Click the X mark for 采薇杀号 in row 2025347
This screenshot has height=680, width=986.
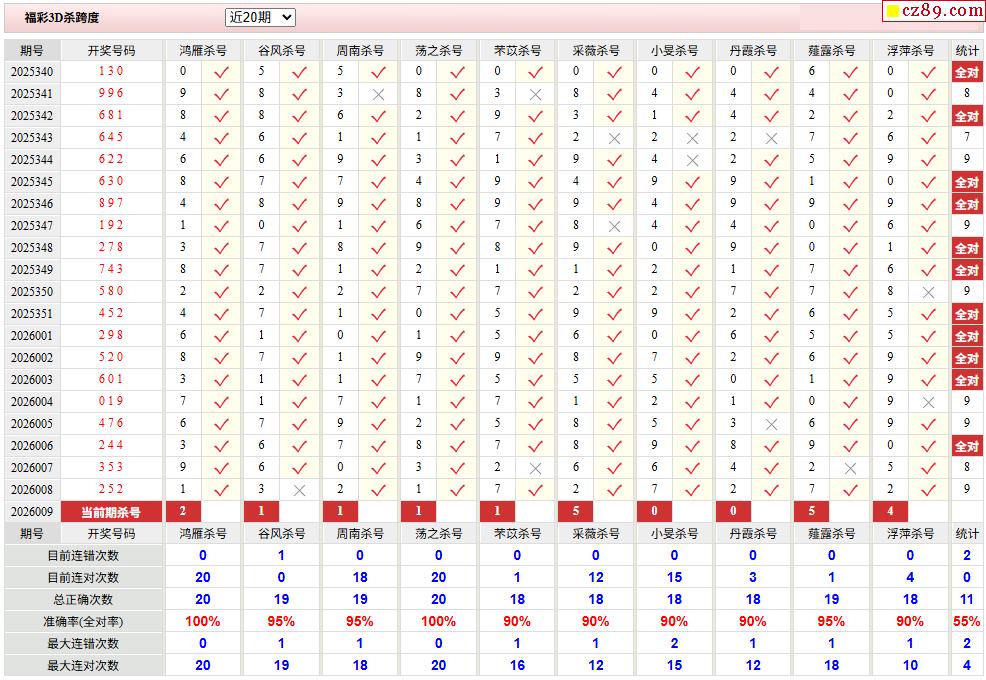[614, 226]
